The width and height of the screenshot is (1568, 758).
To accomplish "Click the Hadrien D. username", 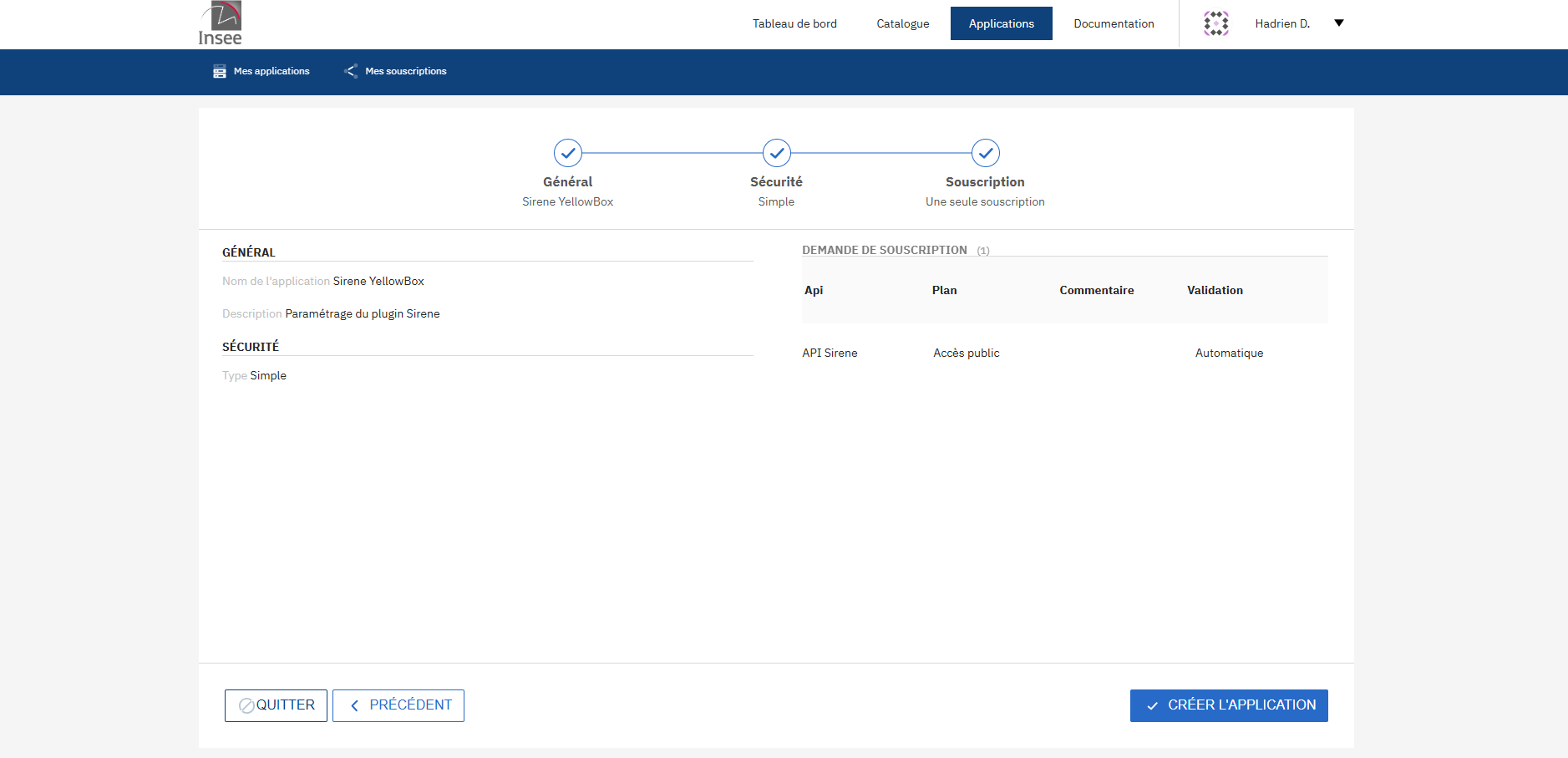I will (x=1282, y=23).
